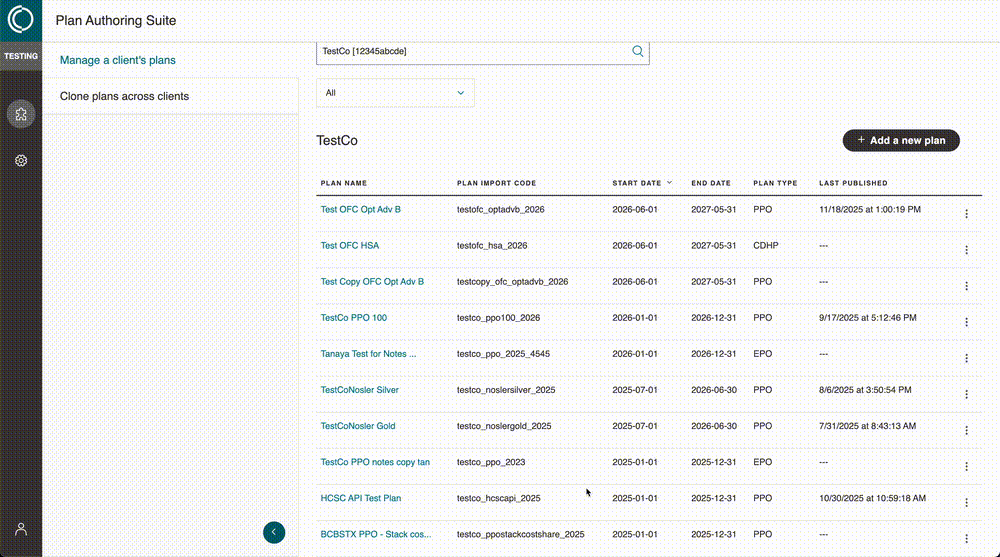
Task: Open the BCBSTX PPO - Stack cos... link
Action: pyautogui.click(x=376, y=534)
